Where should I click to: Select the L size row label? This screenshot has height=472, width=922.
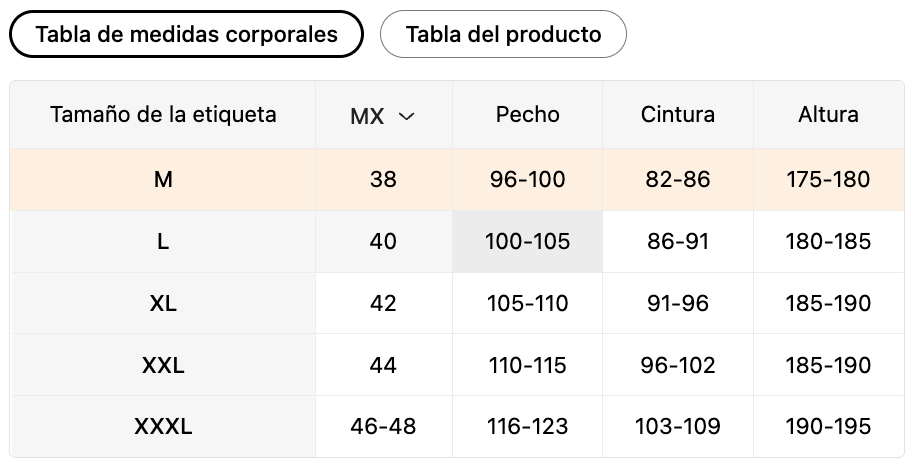163,242
